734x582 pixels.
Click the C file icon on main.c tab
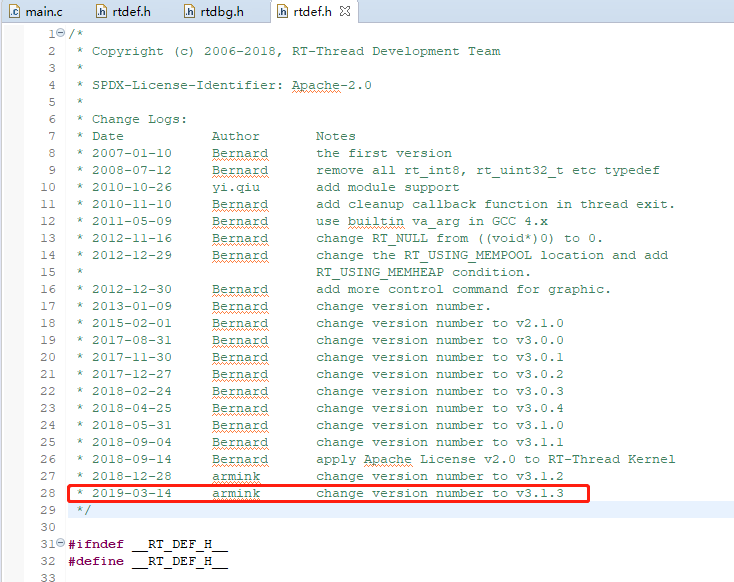pos(14,12)
